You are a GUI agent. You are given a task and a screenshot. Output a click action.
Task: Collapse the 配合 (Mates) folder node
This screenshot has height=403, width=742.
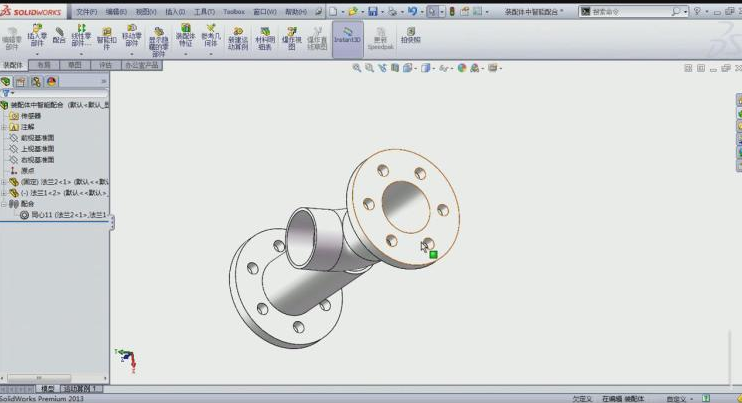(4, 204)
